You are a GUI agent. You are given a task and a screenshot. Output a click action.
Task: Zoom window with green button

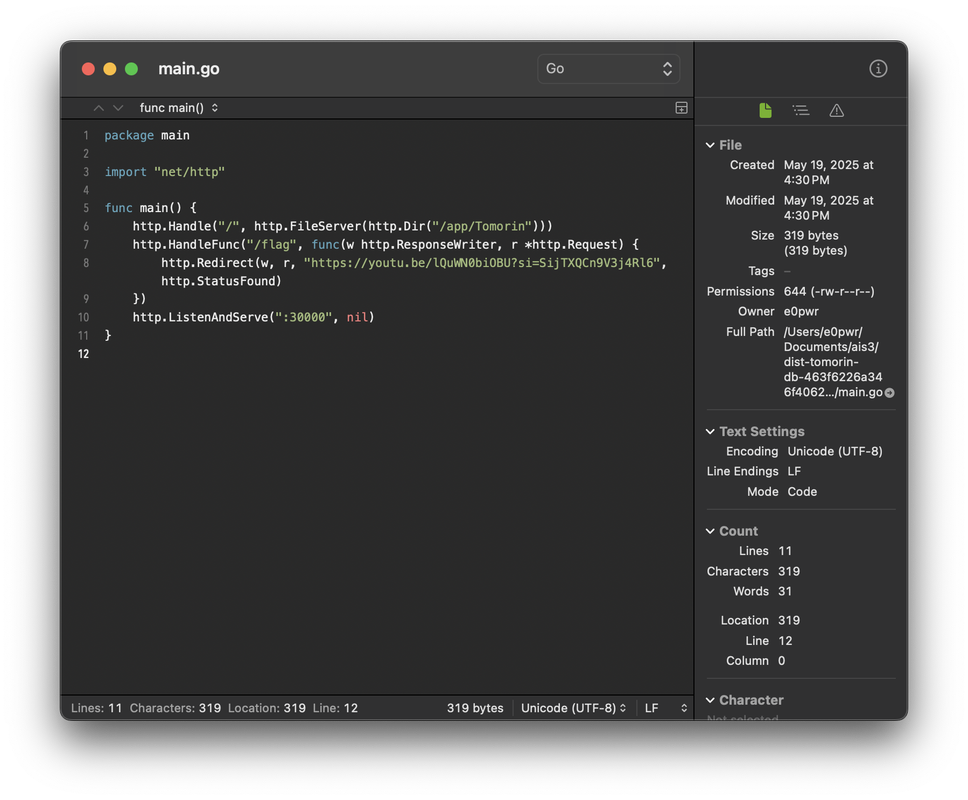[131, 69]
